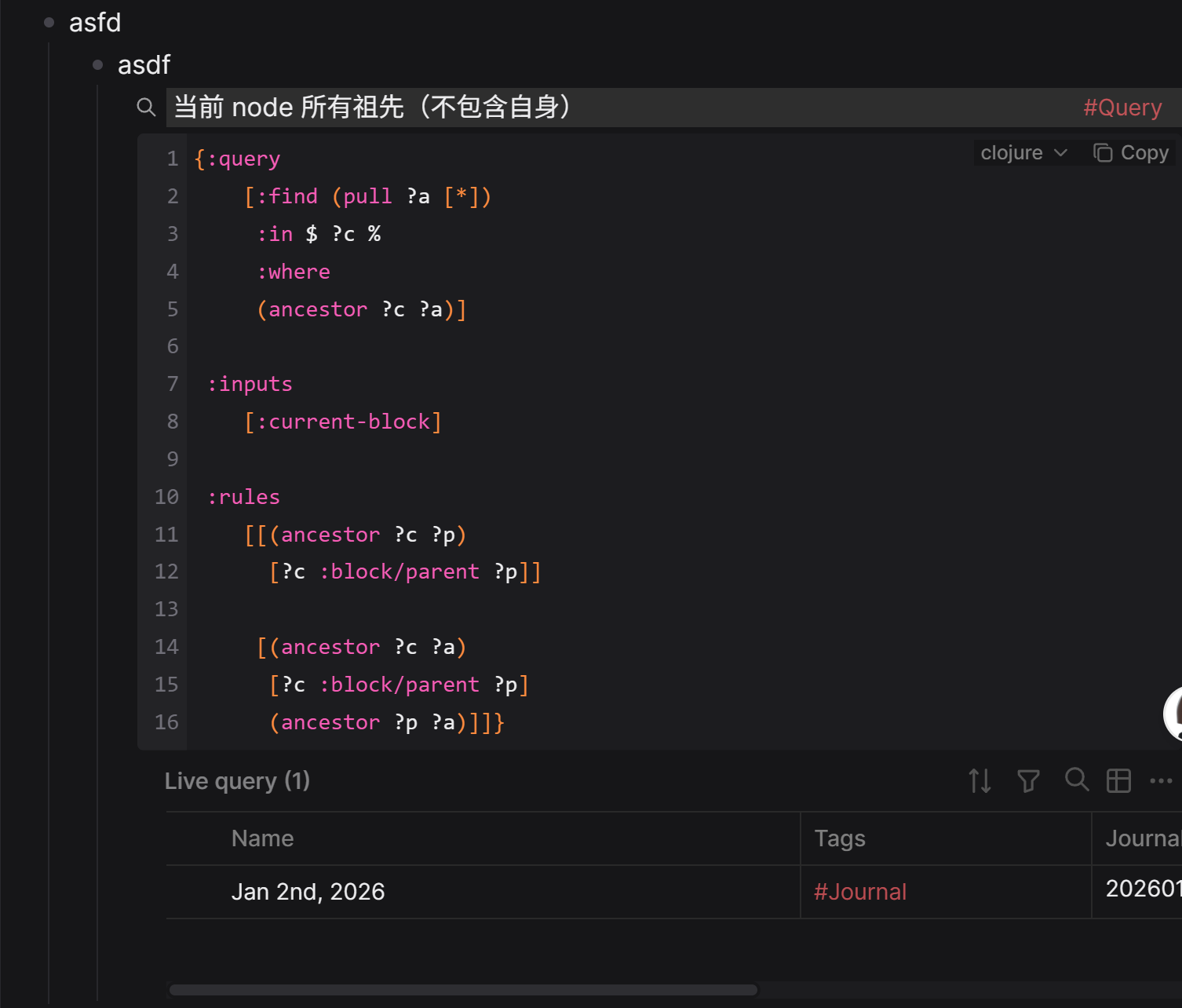1182x1008 pixels.
Task: Open the clojure language dropdown
Action: pyautogui.click(x=1023, y=152)
